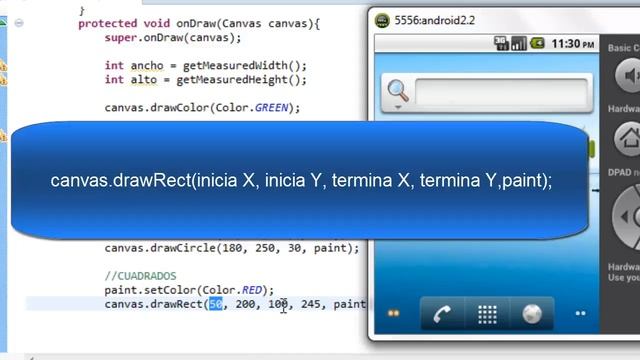Open the phone dialer icon
This screenshot has height=360, width=640.
click(442, 314)
